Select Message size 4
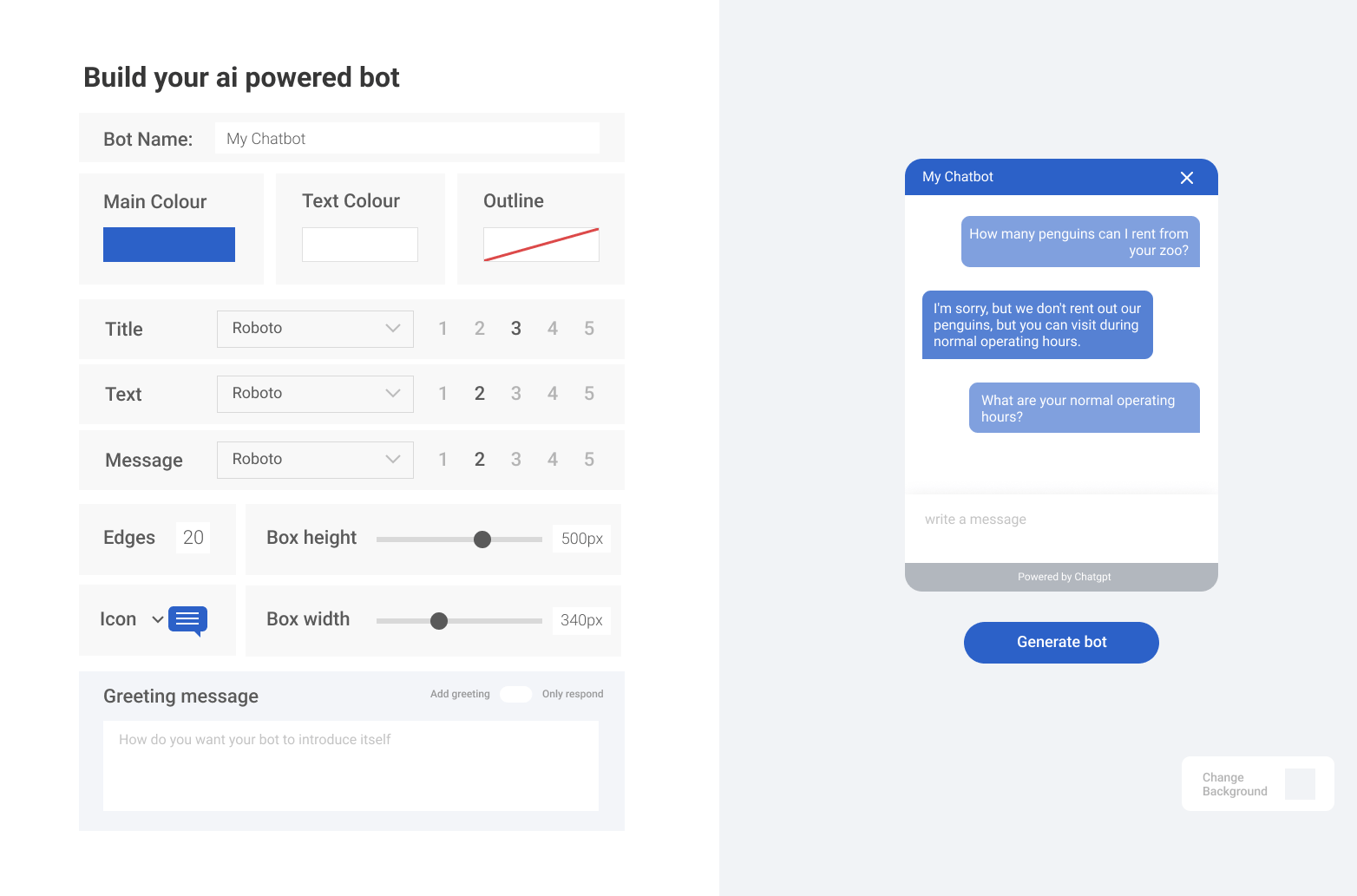 pos(553,460)
